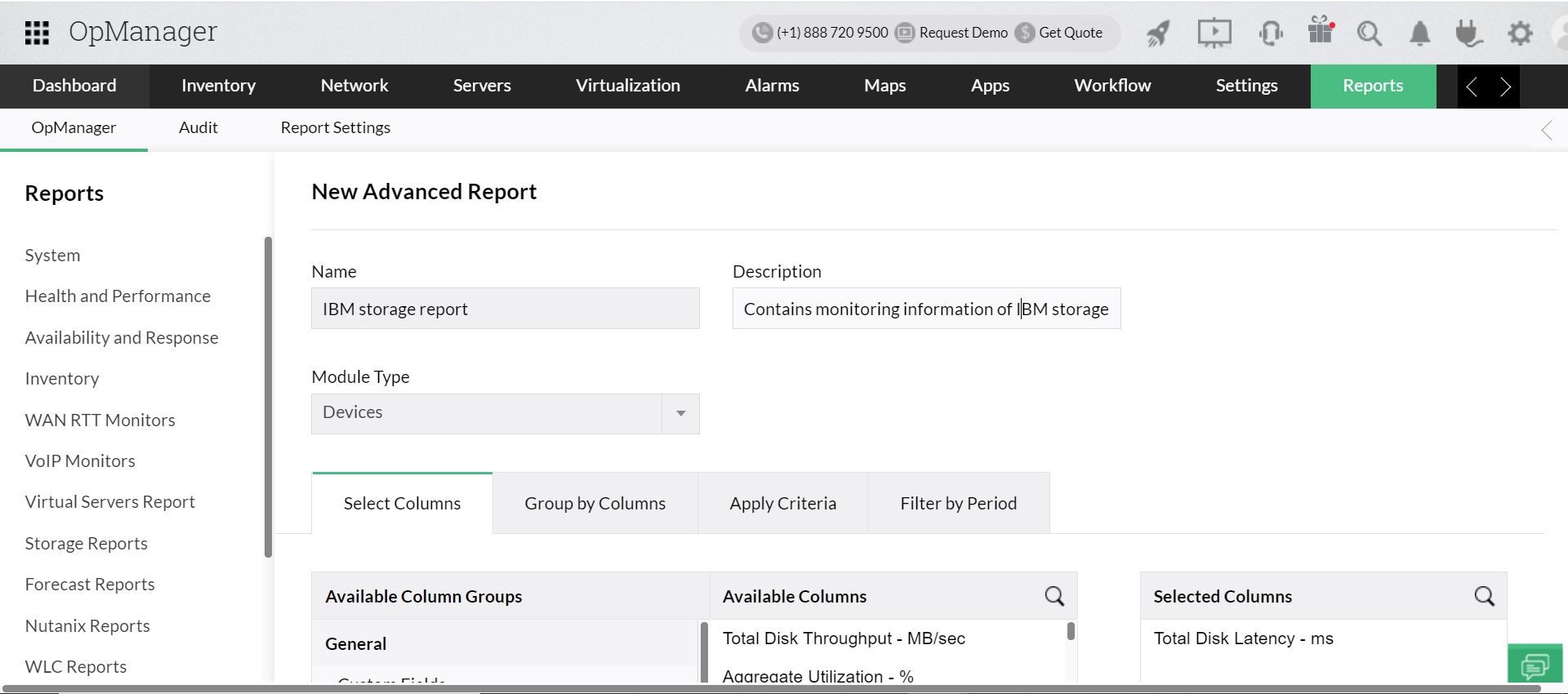Viewport: 1568px width, 694px height.
Task: Open VoIP Monitors reports
Action: pos(80,461)
